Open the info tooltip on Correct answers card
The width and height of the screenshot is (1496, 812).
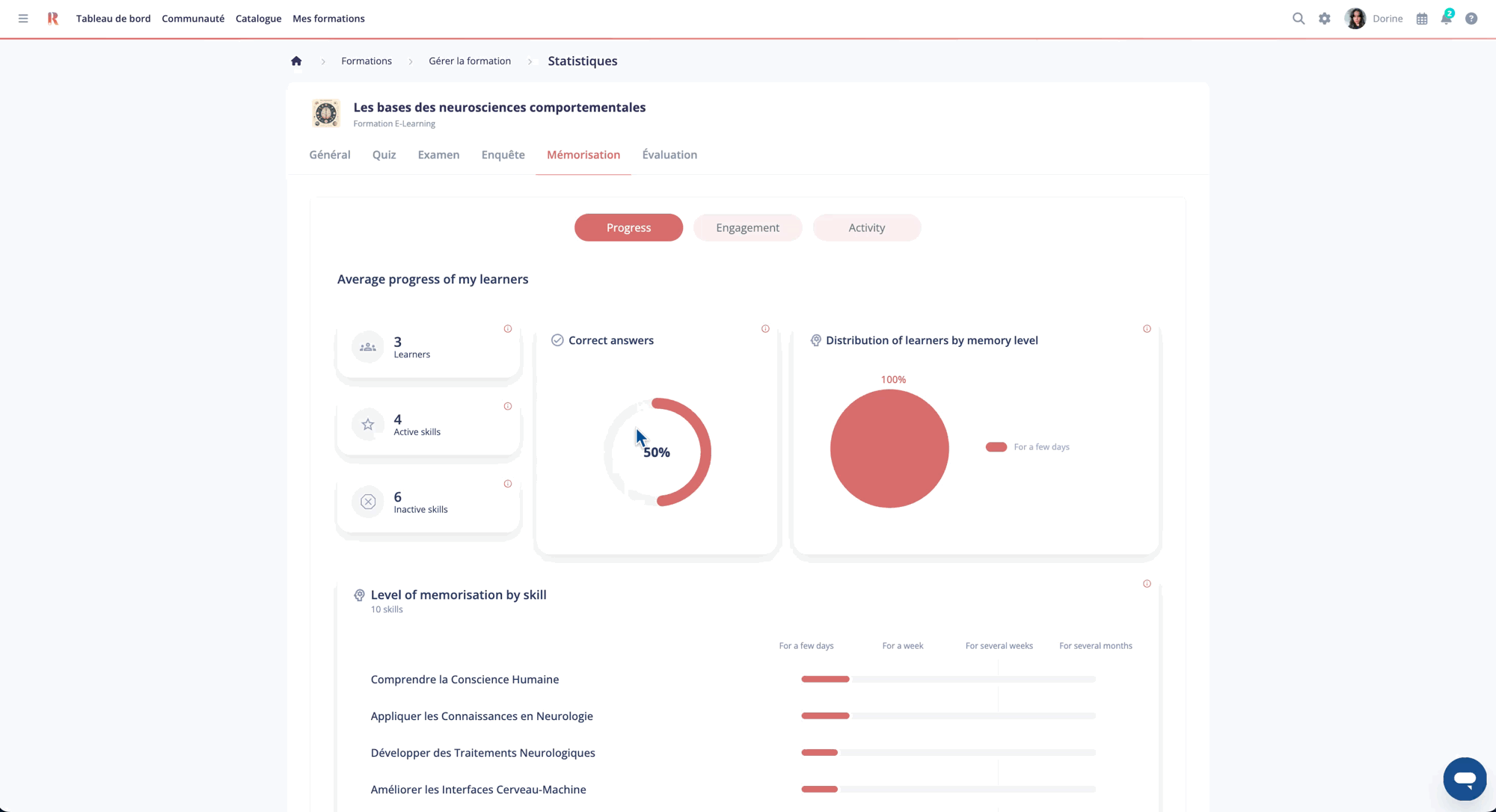765,328
